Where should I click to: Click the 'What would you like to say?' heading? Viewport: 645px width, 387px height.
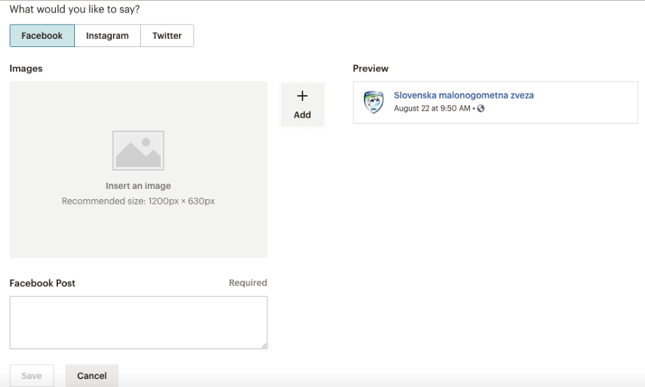[74, 9]
